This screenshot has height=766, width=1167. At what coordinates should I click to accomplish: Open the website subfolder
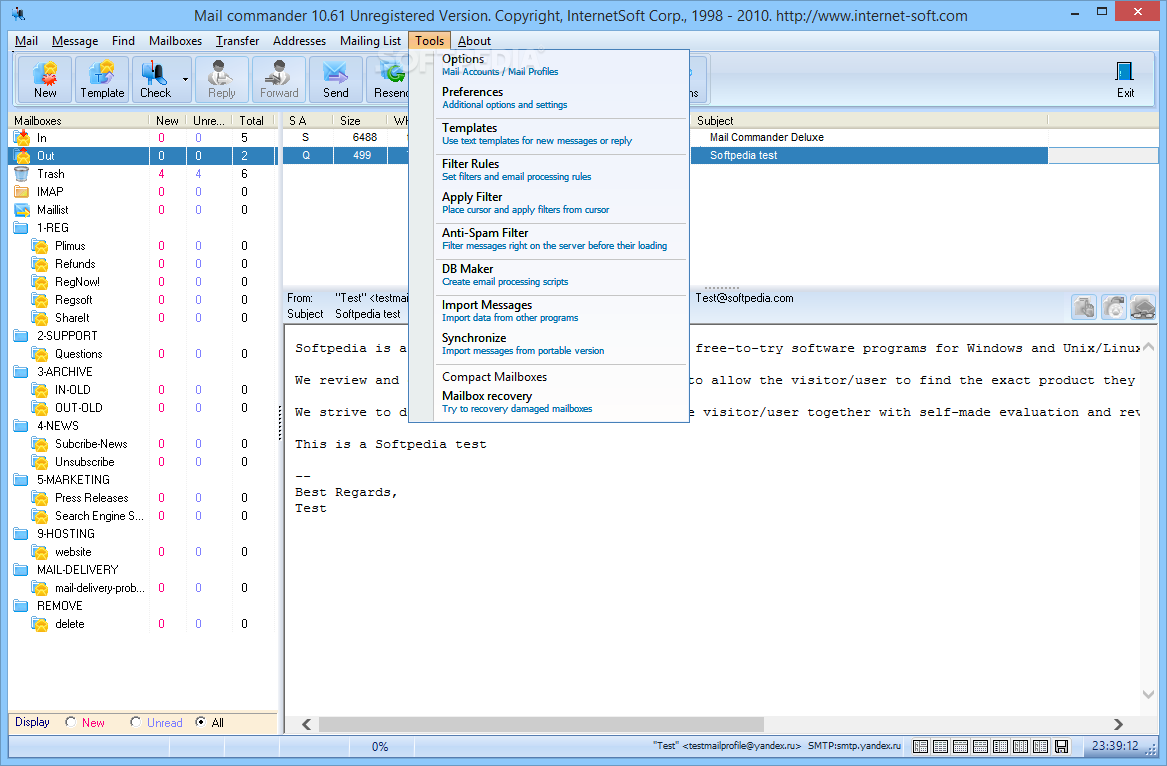pos(73,552)
